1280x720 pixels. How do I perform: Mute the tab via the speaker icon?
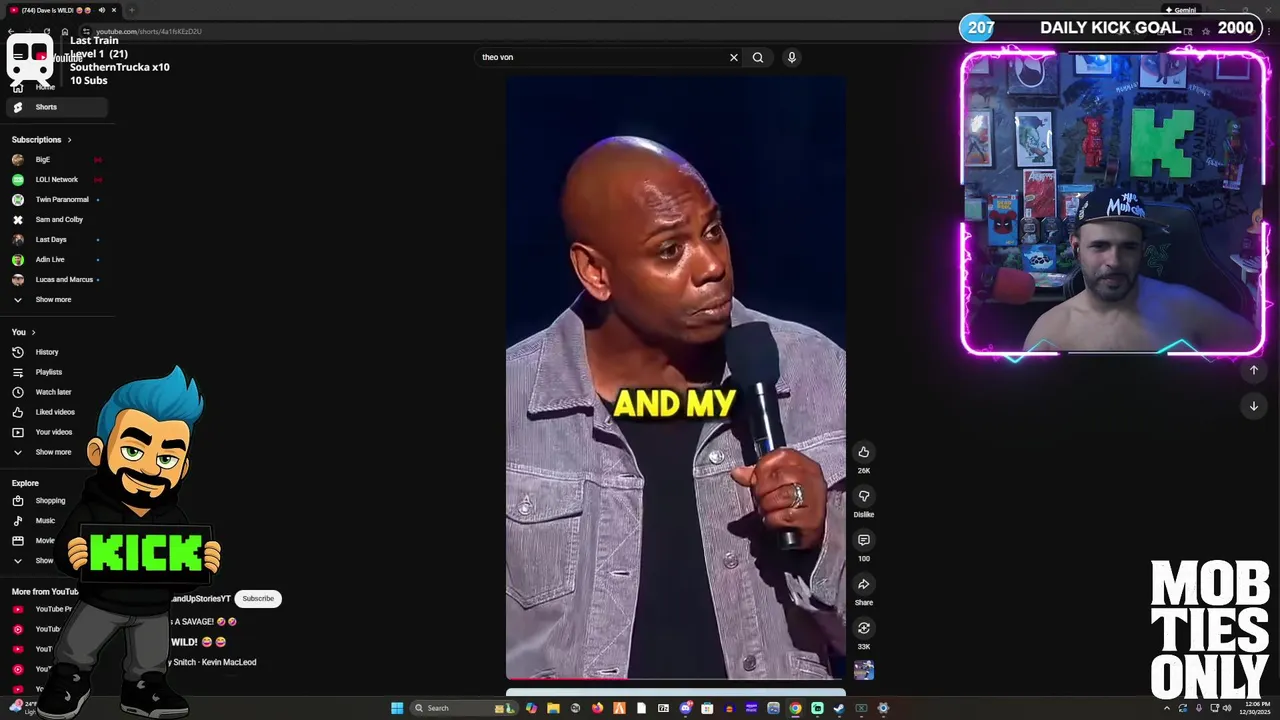[102, 10]
